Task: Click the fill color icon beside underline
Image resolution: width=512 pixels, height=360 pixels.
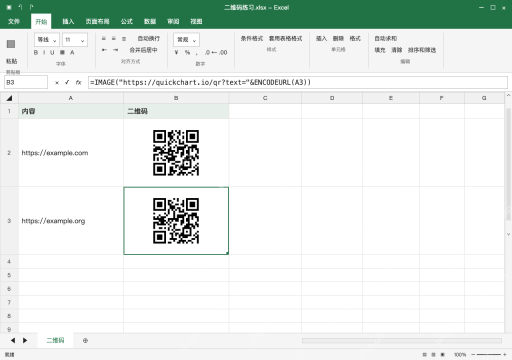Action: (62, 52)
